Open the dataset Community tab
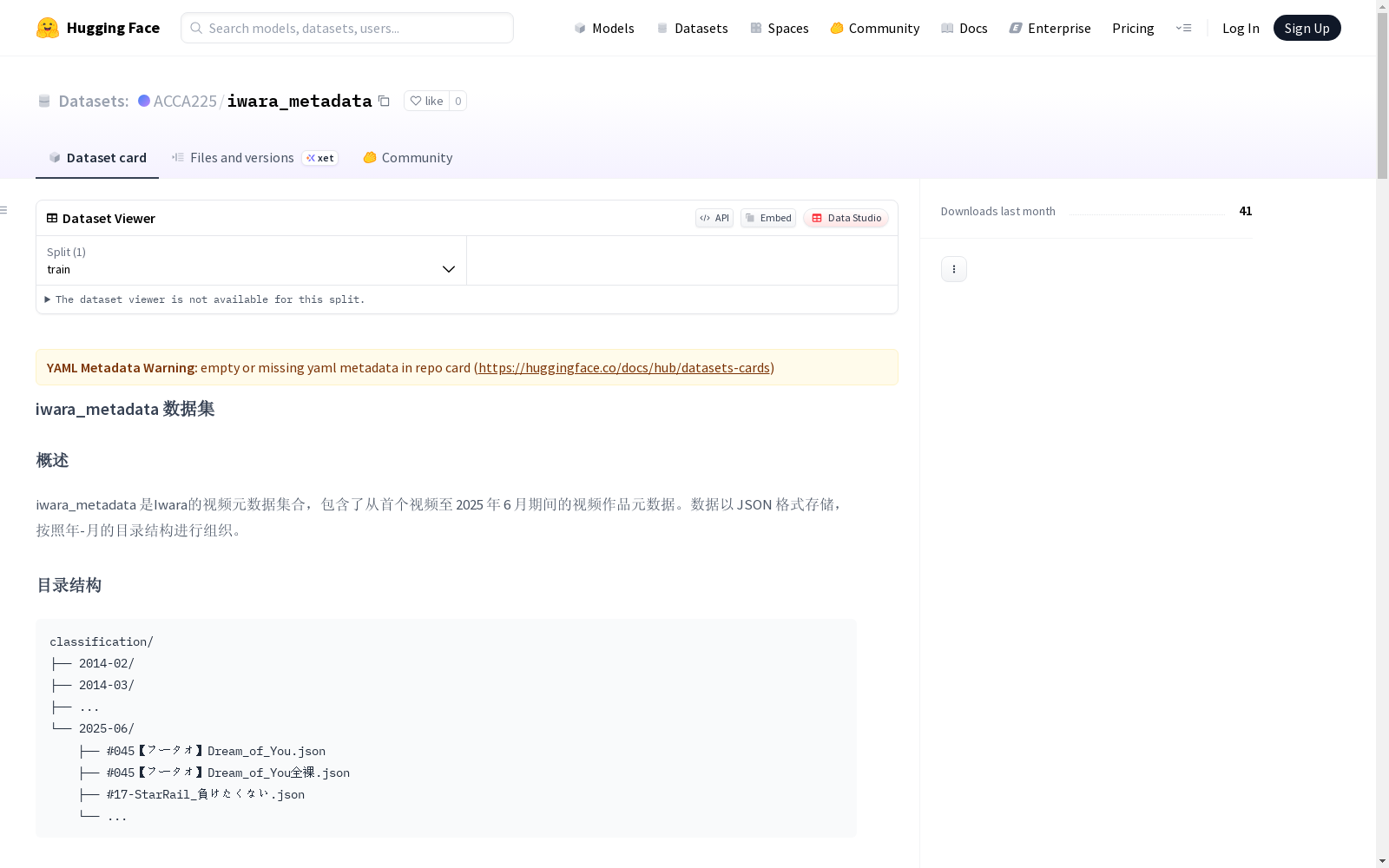The width and height of the screenshot is (1389, 868). pos(407,158)
